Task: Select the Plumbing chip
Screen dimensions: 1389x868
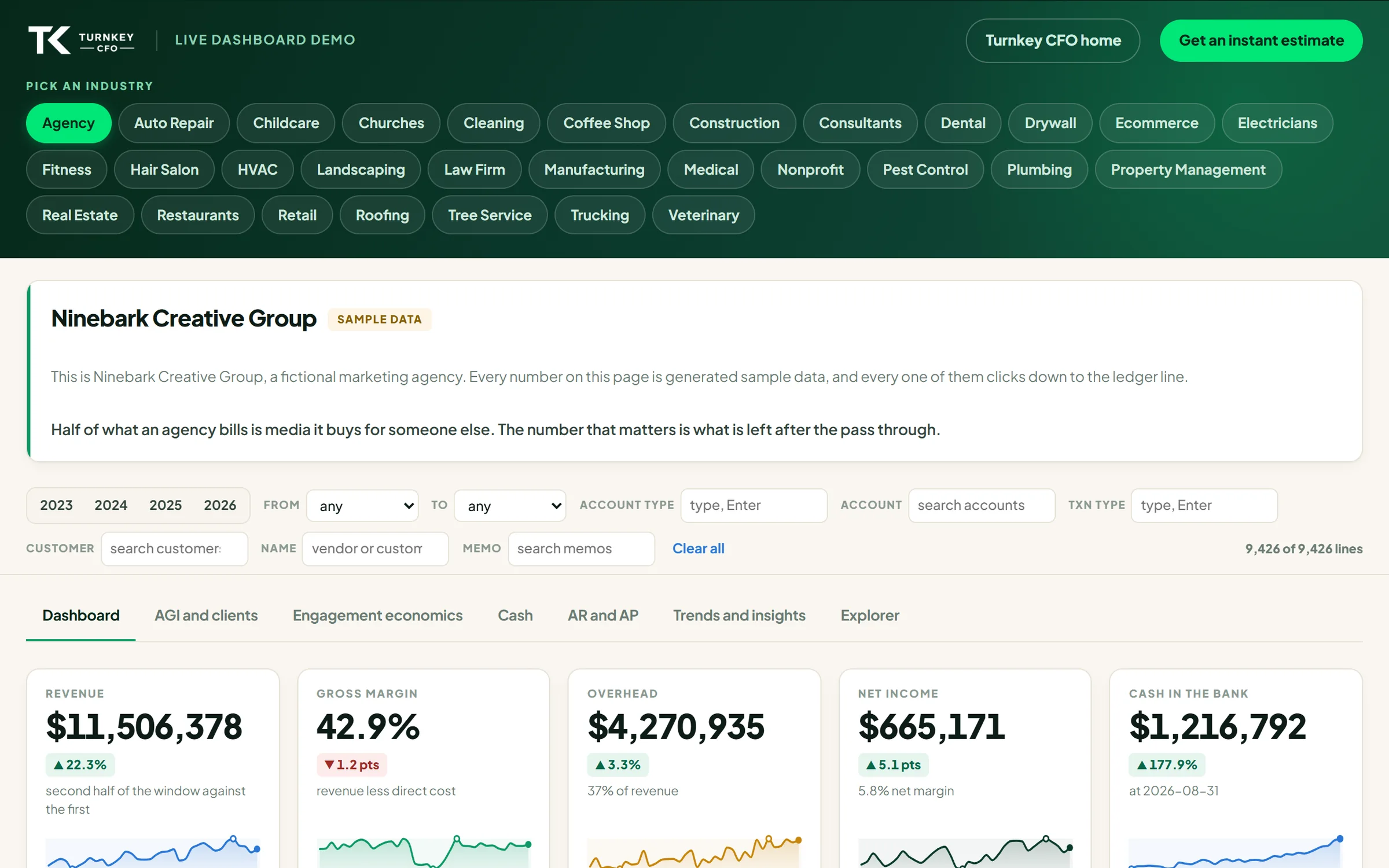Action: [x=1039, y=170]
